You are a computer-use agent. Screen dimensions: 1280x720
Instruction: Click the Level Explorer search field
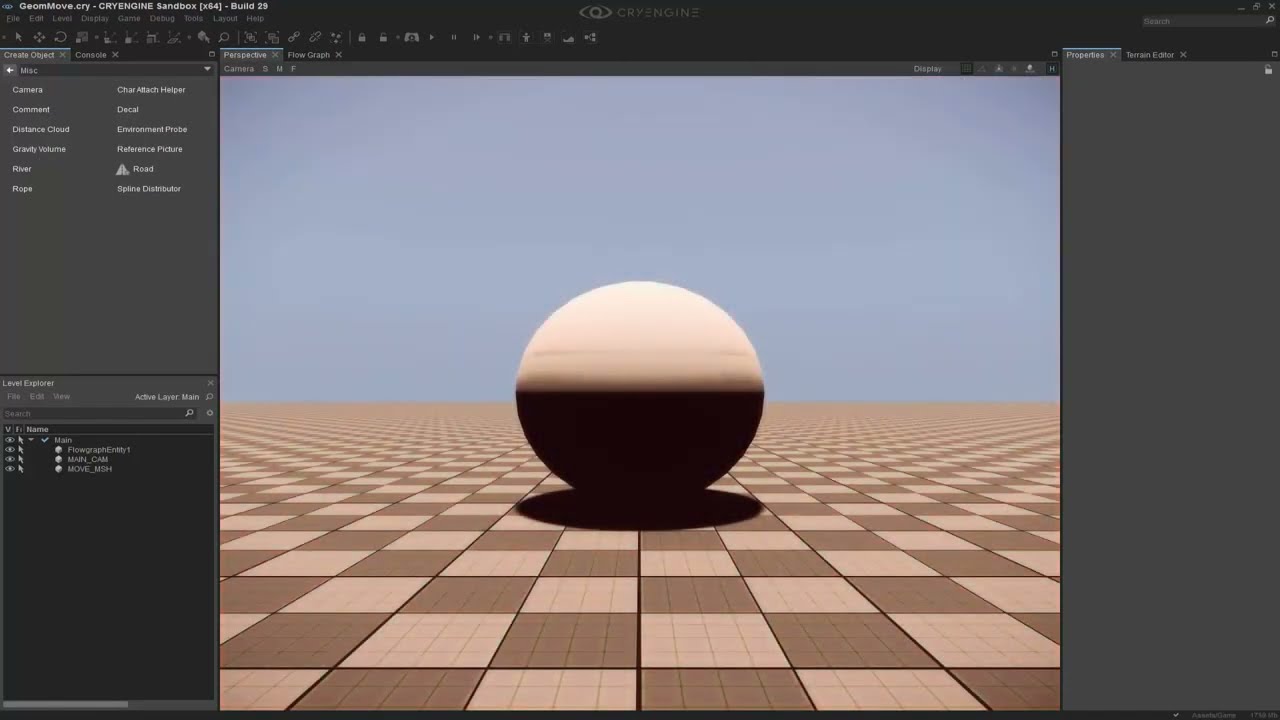coord(98,413)
